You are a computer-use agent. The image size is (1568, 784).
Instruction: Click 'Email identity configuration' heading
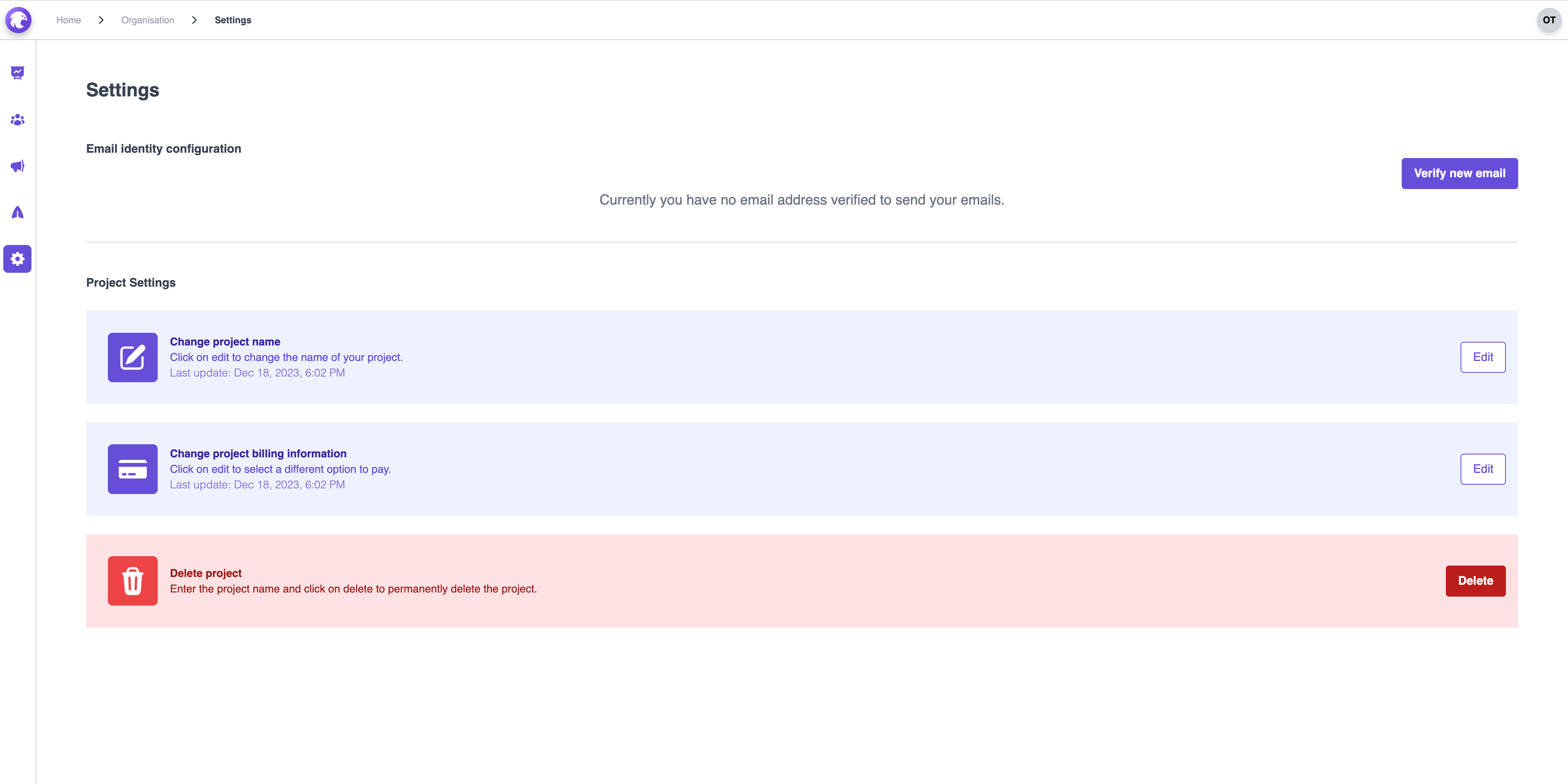click(164, 149)
